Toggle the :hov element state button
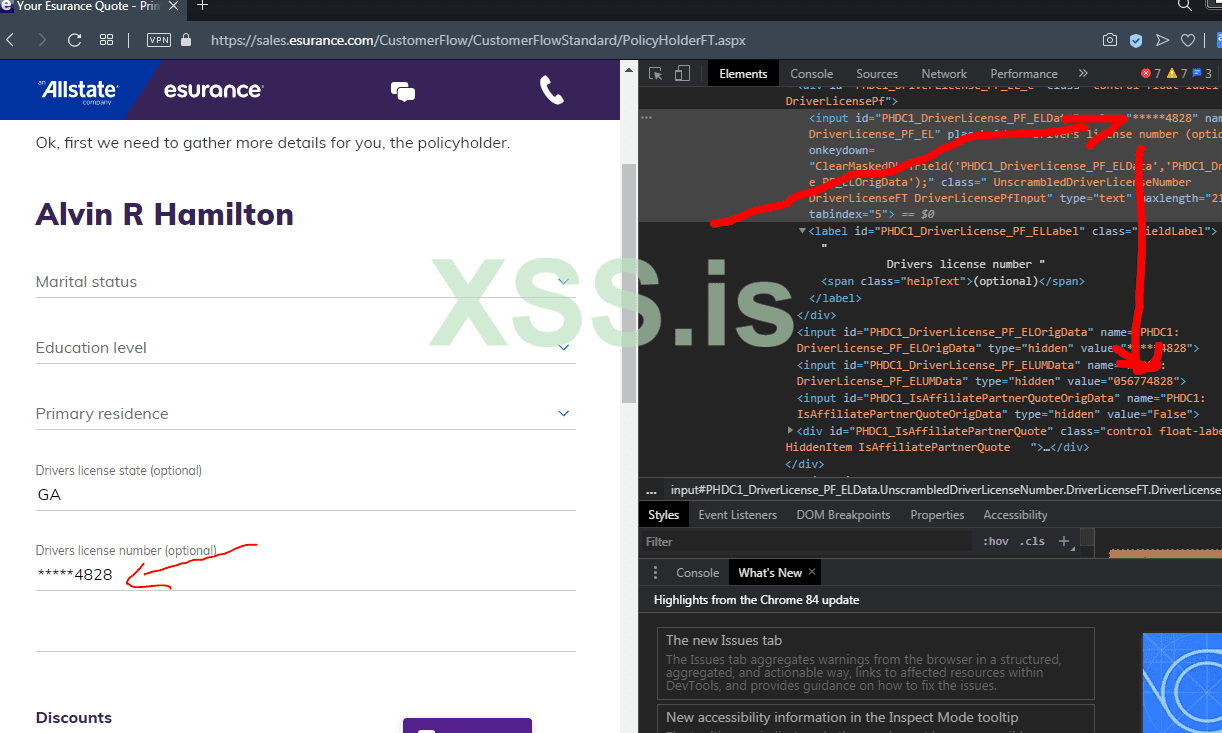Image resolution: width=1222 pixels, height=733 pixels. (x=996, y=542)
